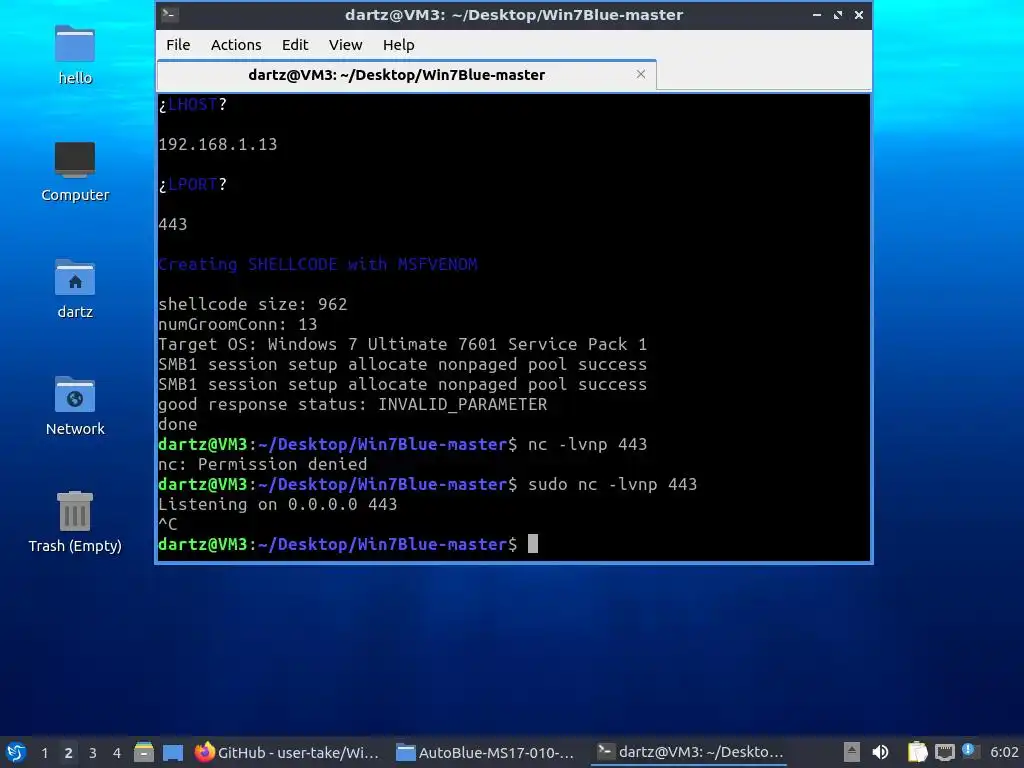Click the terminal cursor at the prompt
1024x768 pixels.
coord(533,543)
